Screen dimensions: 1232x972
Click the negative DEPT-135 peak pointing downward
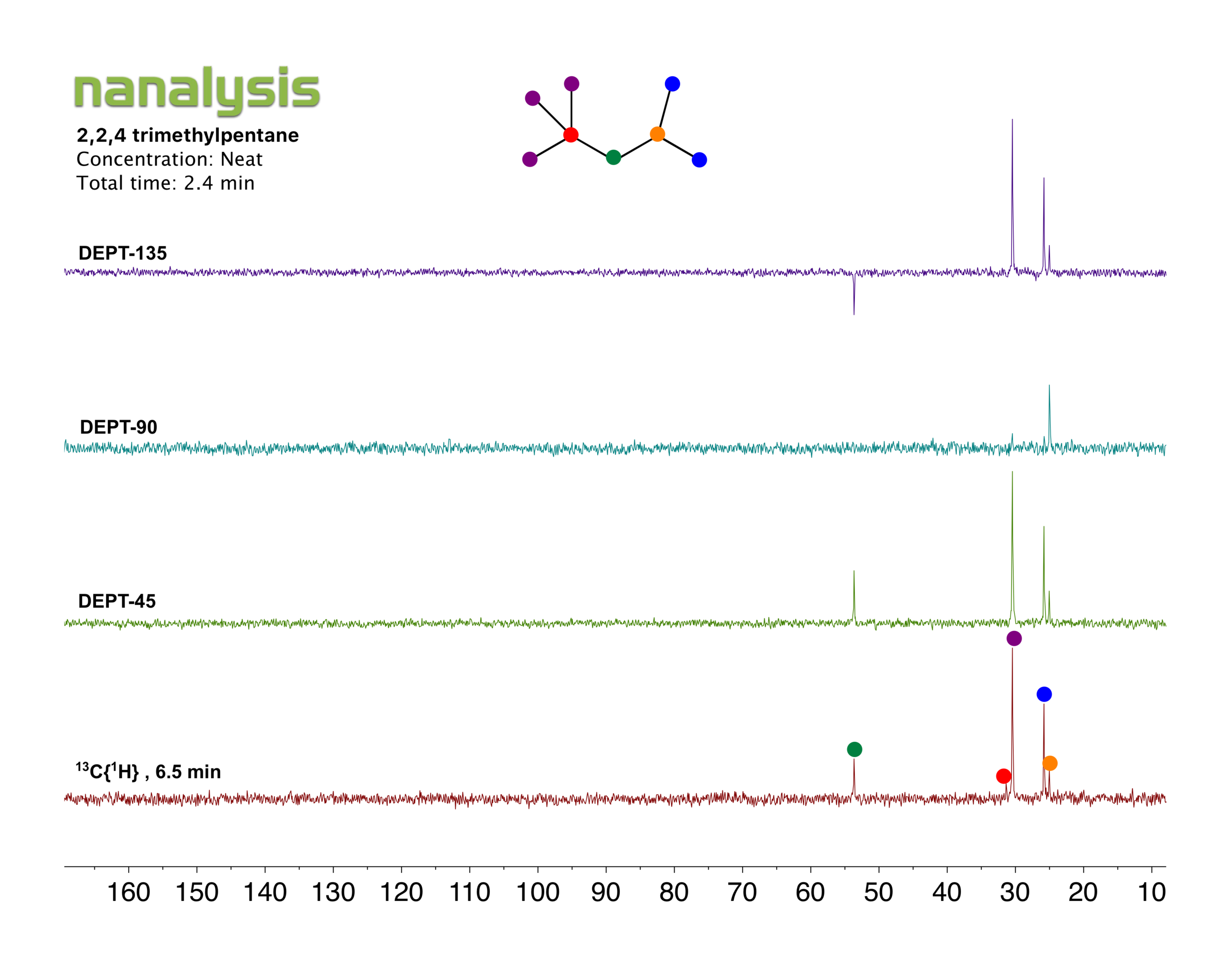point(854,295)
